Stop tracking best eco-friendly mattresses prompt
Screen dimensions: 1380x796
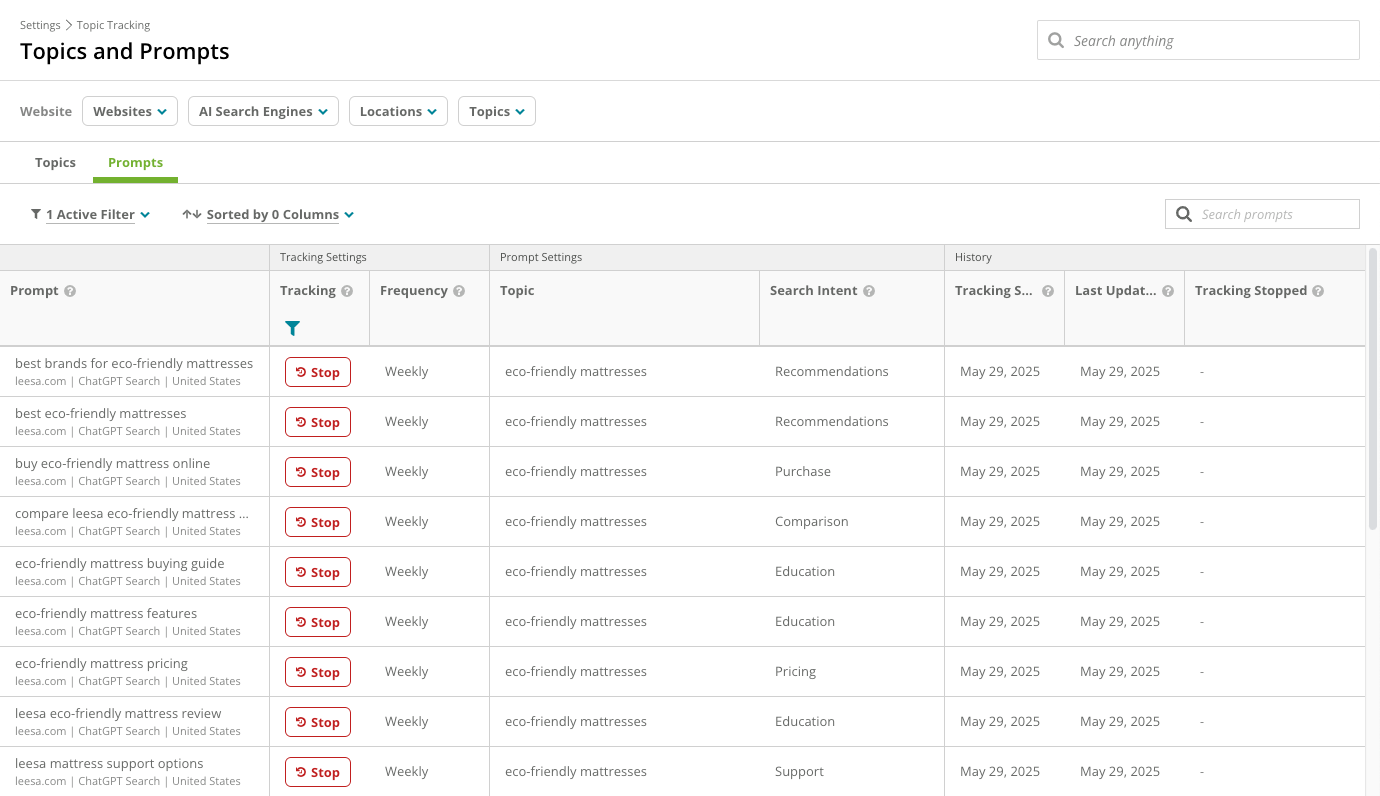(318, 422)
